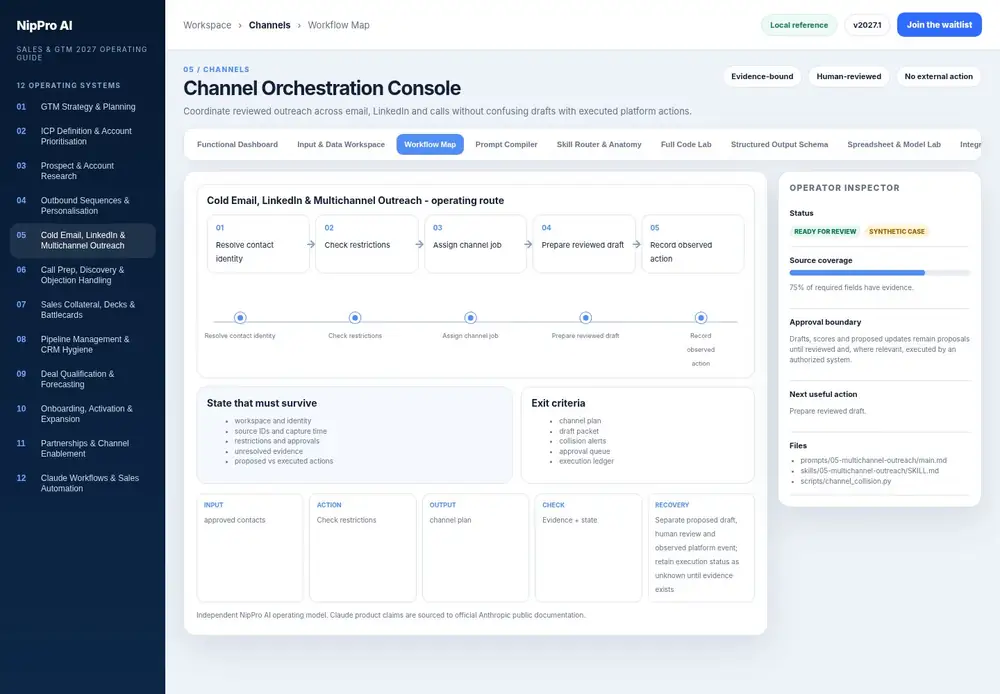Click arrow after Check restrictions card
This screenshot has height=694, width=1000.
point(420,244)
